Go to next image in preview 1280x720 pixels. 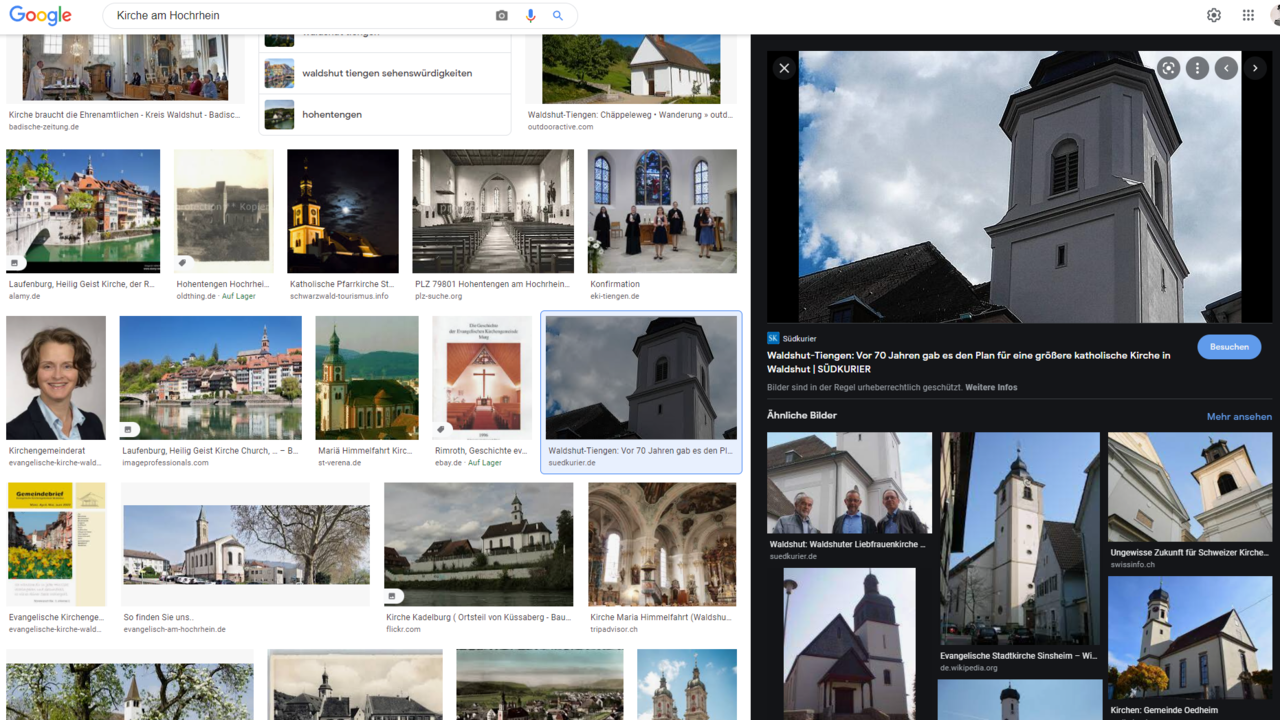(1255, 68)
